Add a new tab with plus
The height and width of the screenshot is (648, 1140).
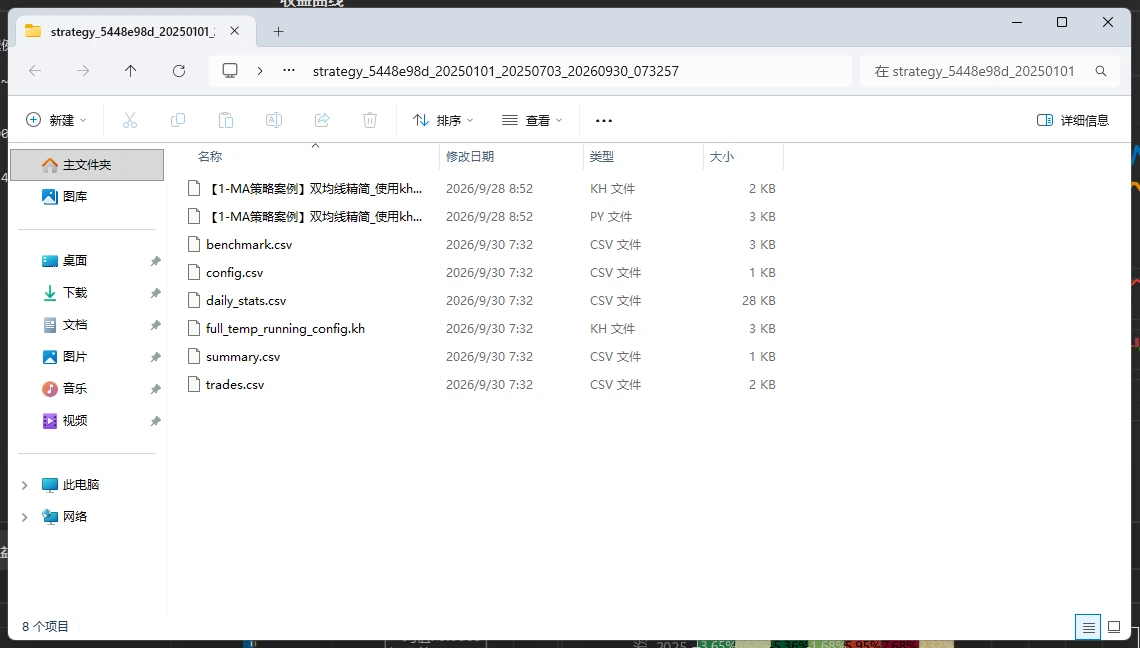[278, 31]
